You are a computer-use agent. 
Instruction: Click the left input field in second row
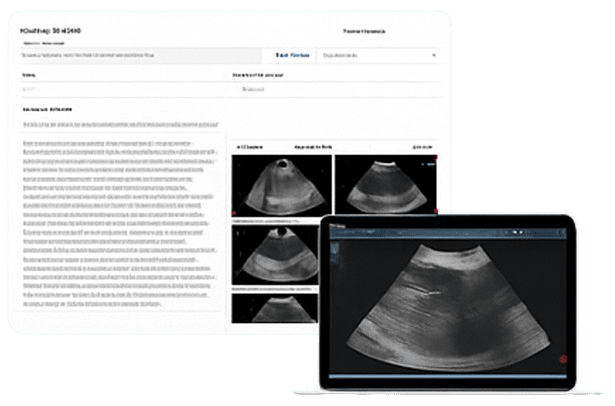tap(120, 89)
